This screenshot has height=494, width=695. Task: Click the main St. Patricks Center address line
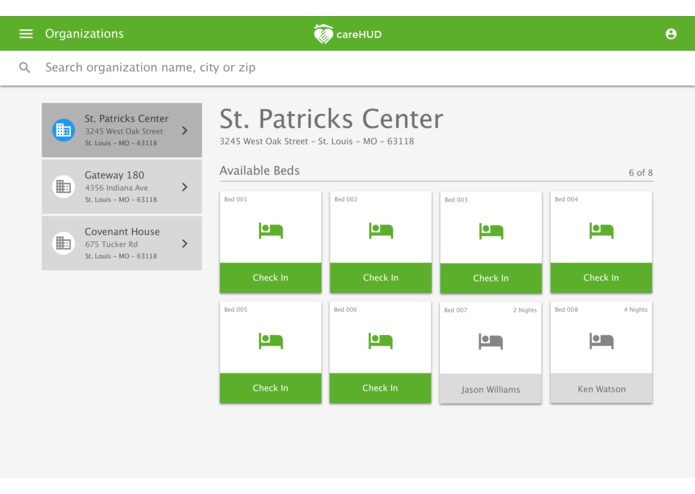coord(317,141)
